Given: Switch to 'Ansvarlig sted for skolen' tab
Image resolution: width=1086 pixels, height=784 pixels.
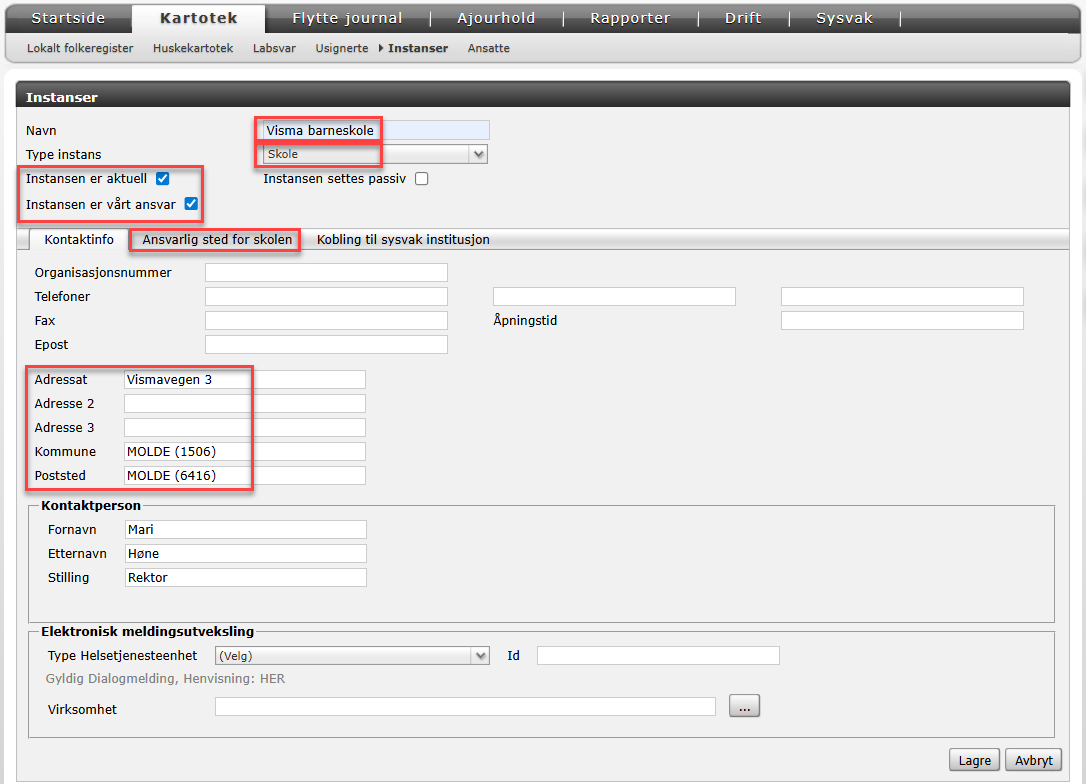Looking at the screenshot, I should click(217, 240).
